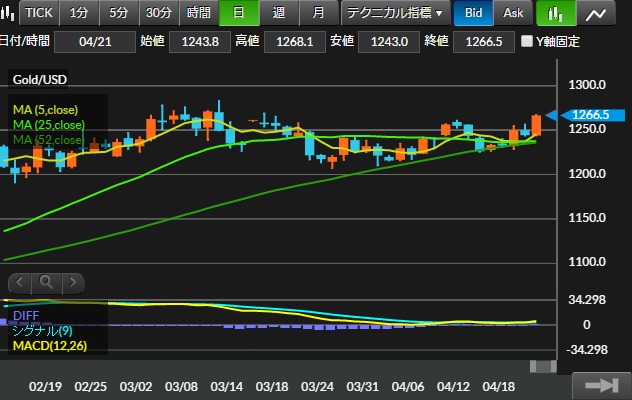Select the 5分 timeframe

(x=119, y=12)
